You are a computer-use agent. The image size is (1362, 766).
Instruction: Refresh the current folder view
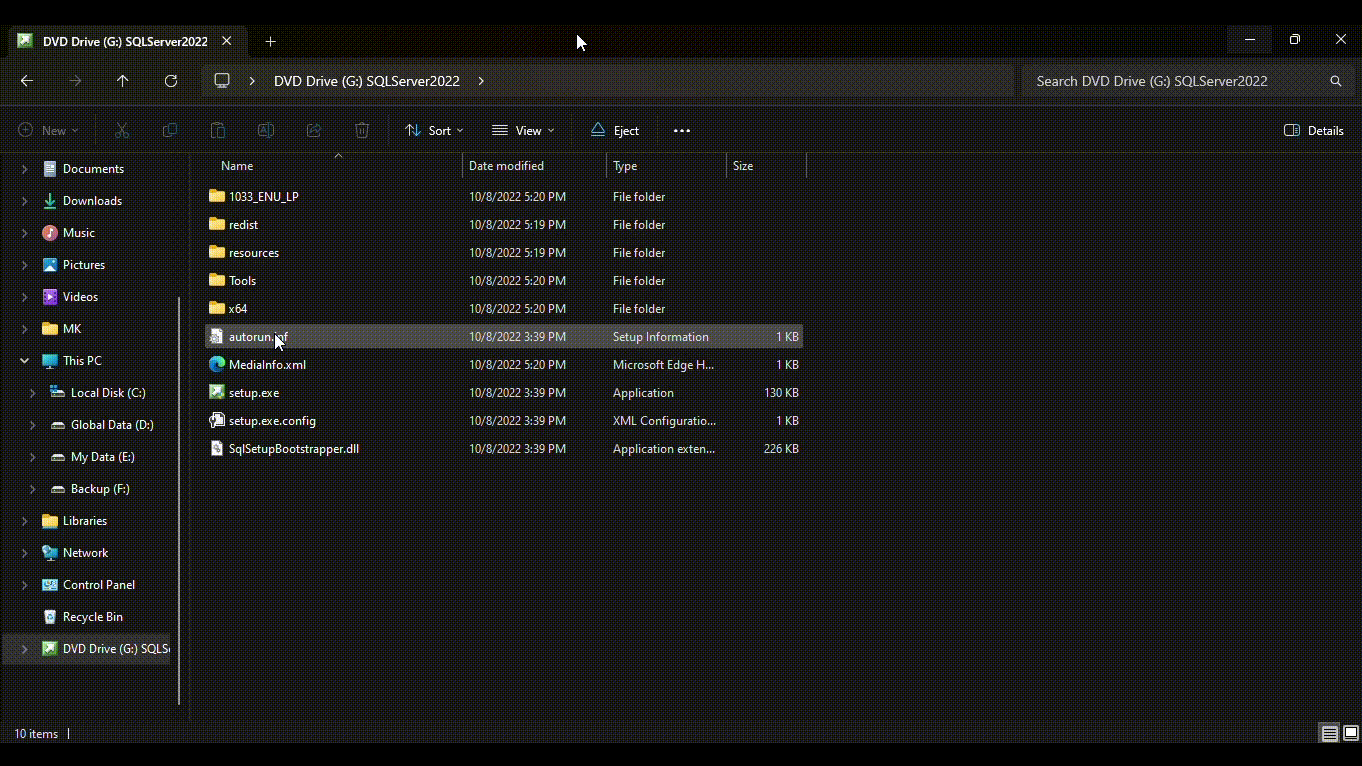point(171,81)
